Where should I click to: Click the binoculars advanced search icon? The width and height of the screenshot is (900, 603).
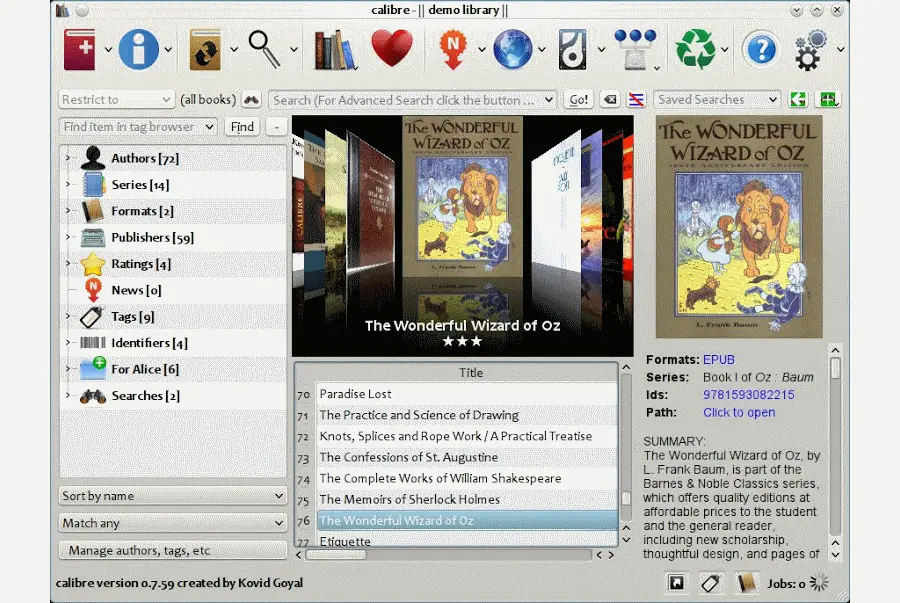tap(251, 100)
